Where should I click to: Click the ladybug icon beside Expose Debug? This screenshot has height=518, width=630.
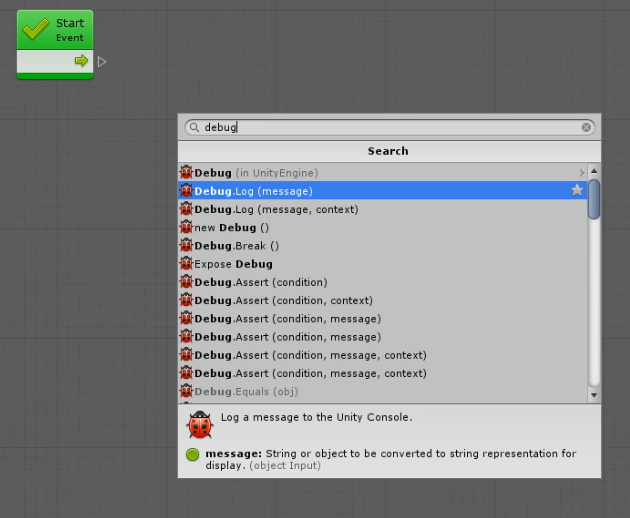tap(186, 264)
